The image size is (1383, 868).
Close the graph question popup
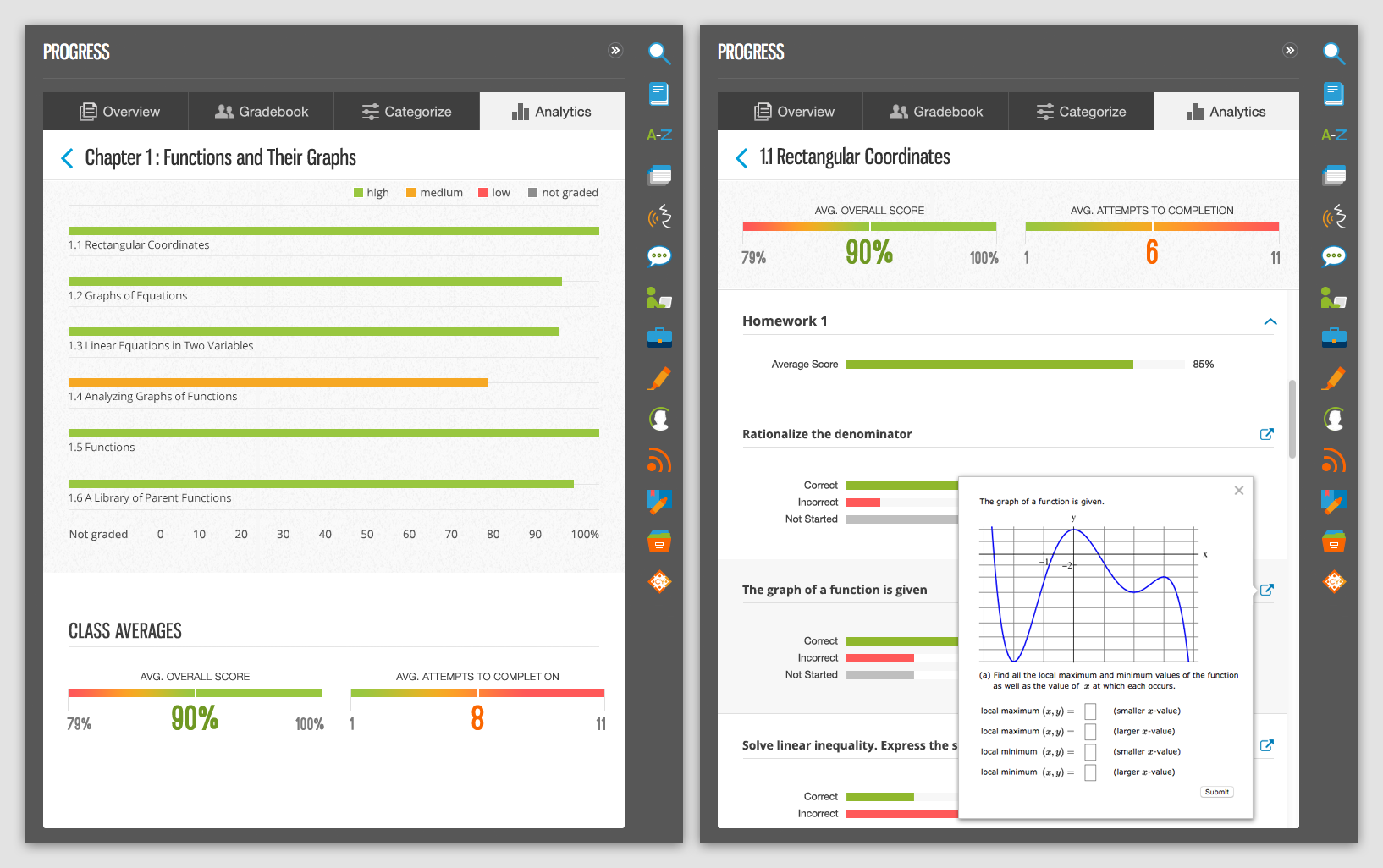point(1238,491)
